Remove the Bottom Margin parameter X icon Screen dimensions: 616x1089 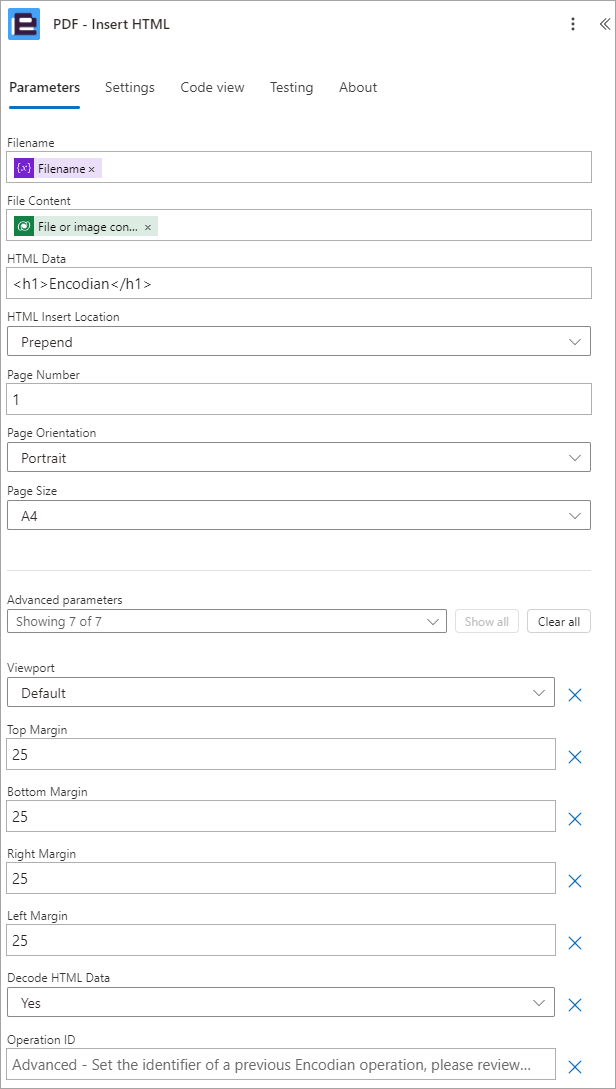coord(574,820)
